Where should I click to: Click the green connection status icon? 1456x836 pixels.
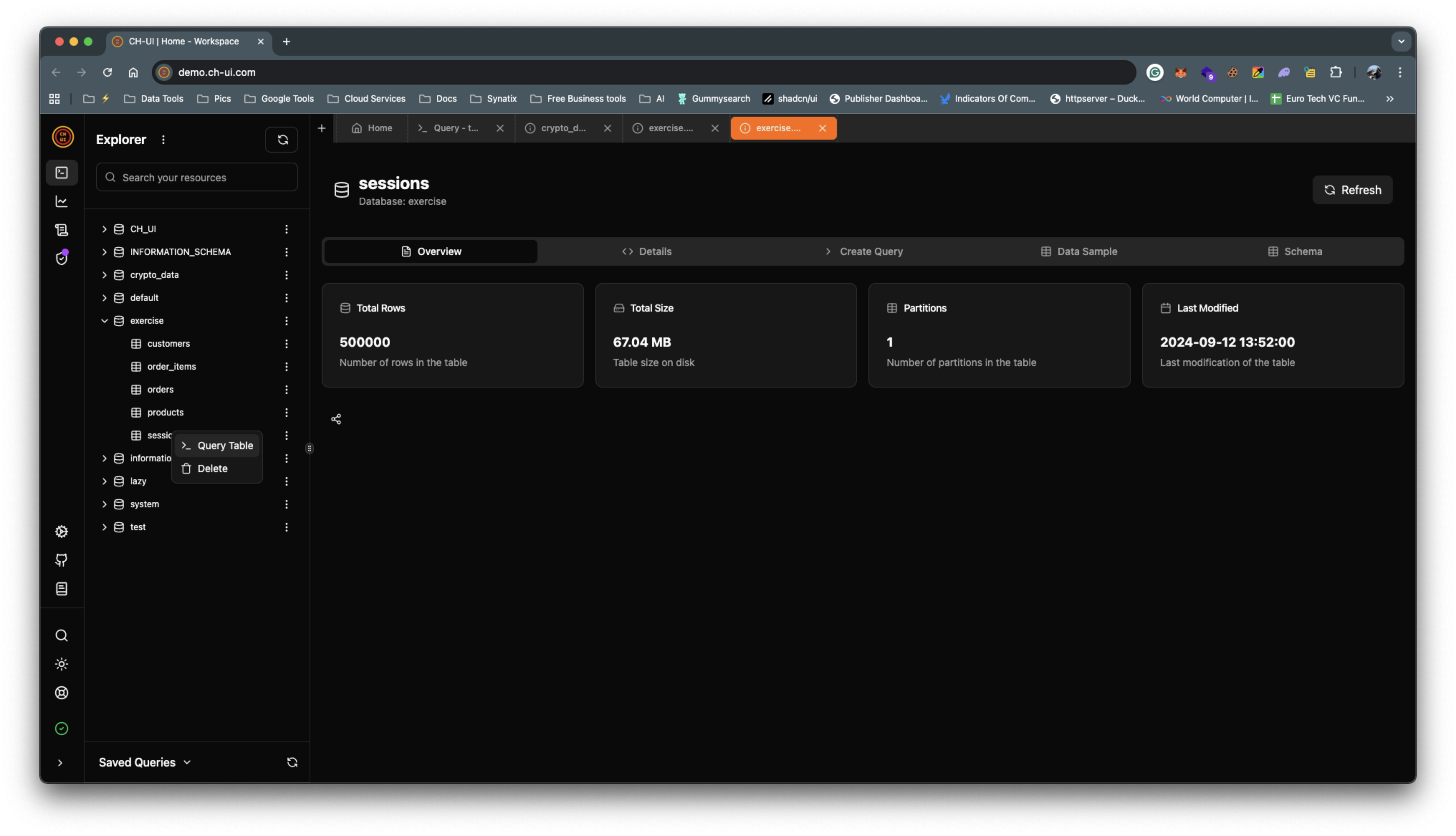point(61,729)
